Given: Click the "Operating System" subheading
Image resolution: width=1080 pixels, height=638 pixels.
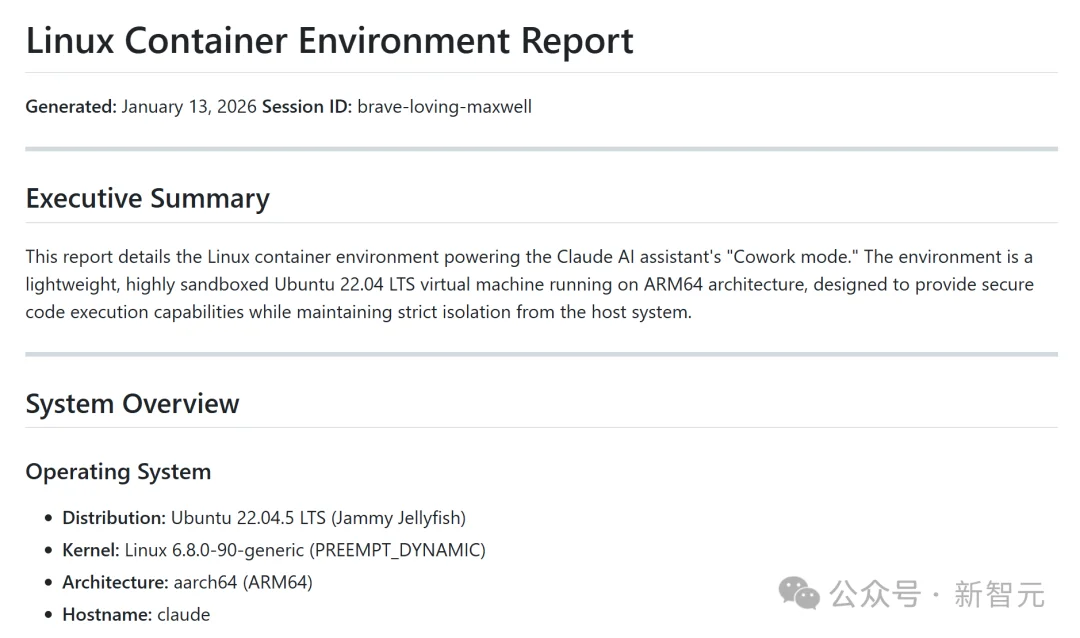Looking at the screenshot, I should coord(118,472).
